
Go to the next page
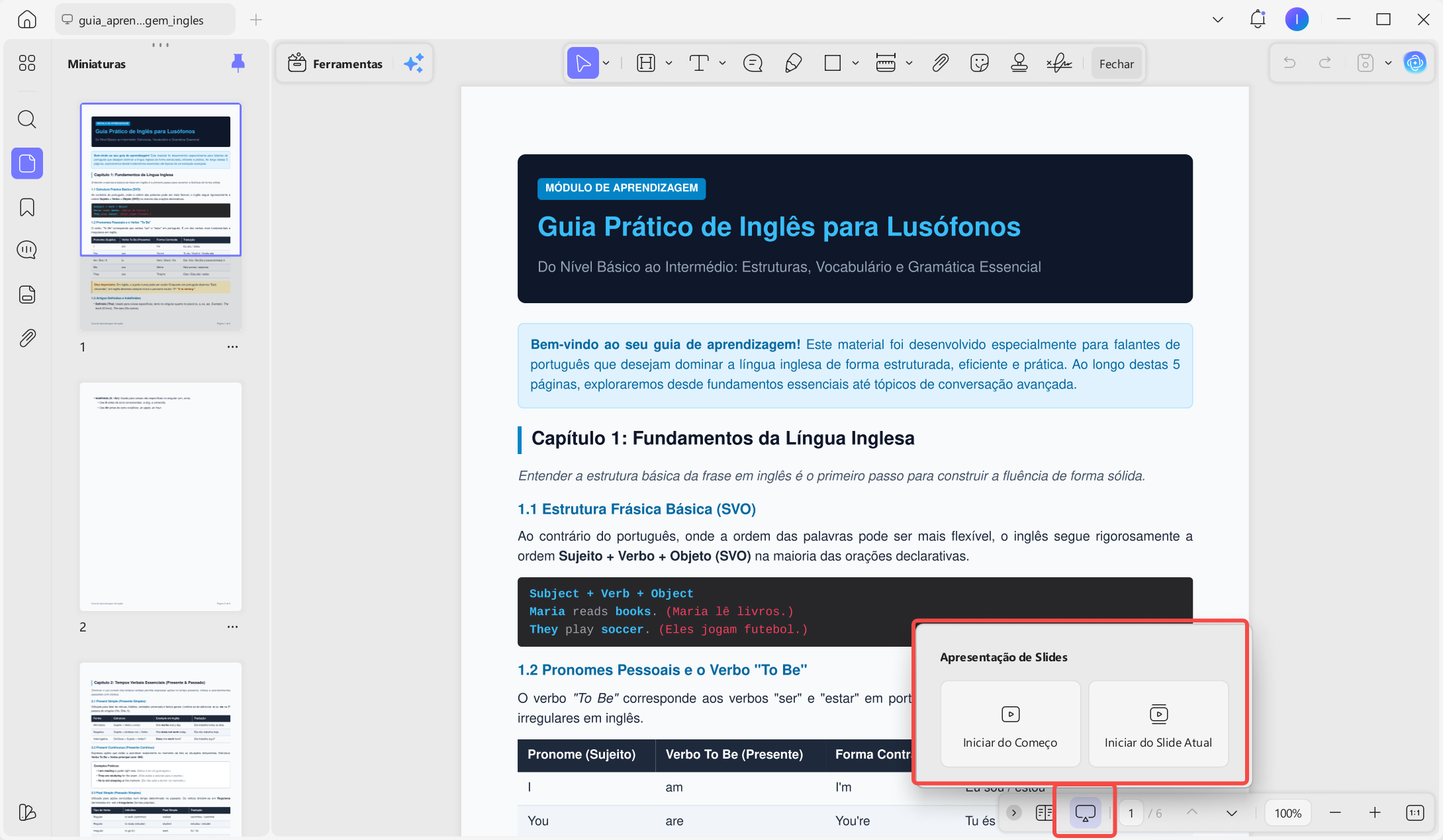1232,813
